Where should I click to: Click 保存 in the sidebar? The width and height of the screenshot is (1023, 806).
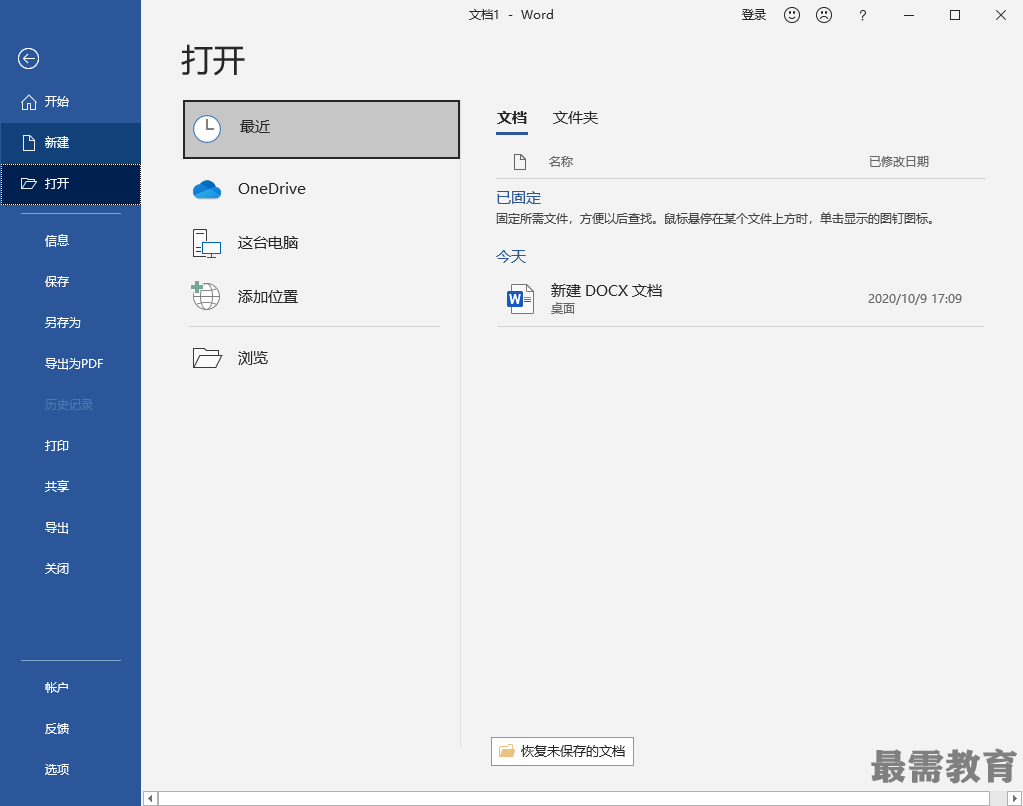[x=70, y=282]
